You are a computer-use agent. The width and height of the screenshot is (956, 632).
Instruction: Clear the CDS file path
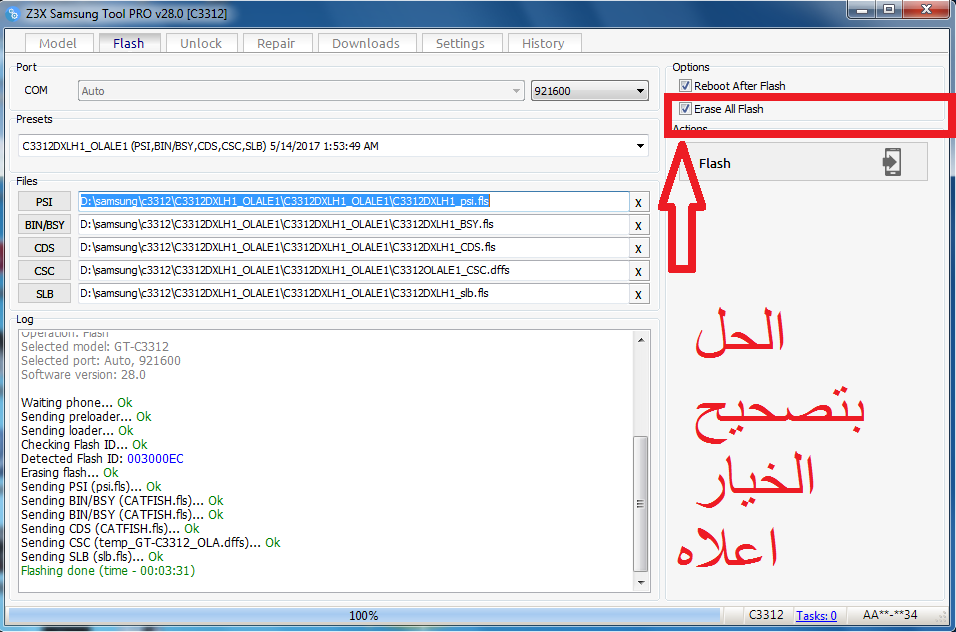click(638, 249)
